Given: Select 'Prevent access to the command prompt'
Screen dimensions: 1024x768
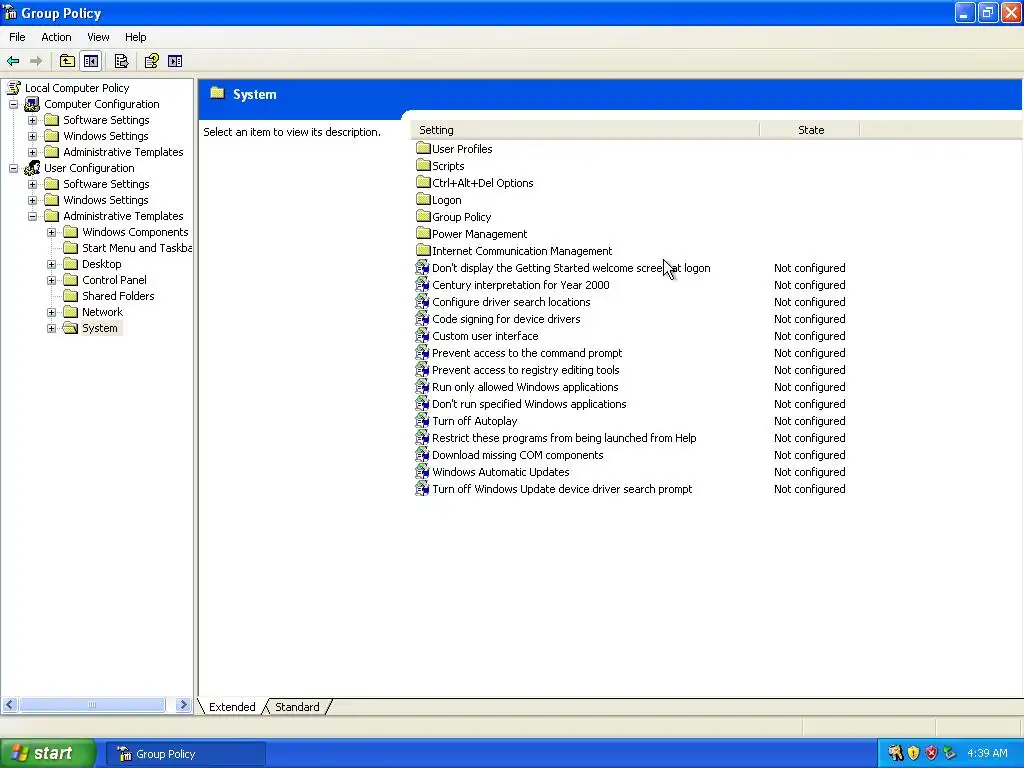Looking at the screenshot, I should click(x=527, y=353).
